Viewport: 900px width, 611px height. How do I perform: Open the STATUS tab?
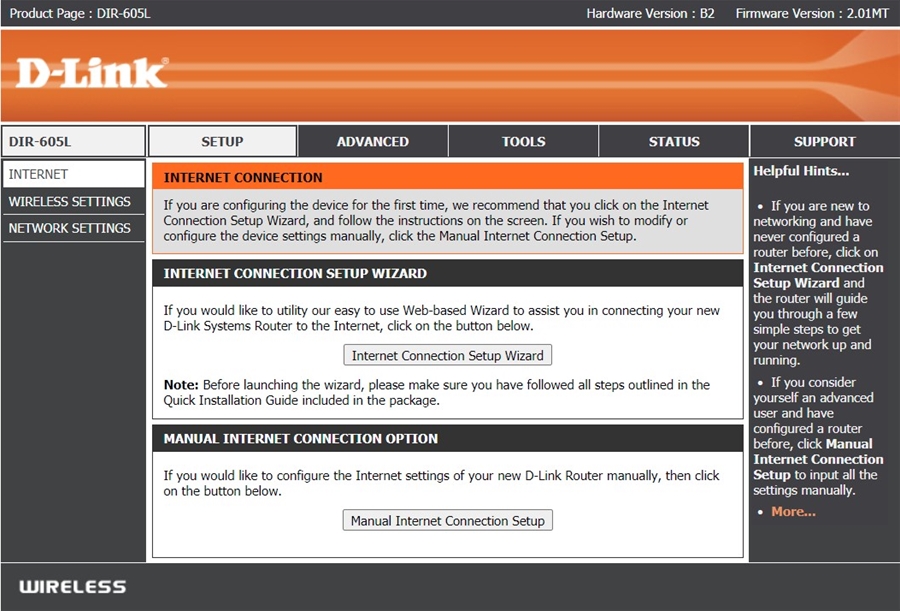(x=674, y=141)
